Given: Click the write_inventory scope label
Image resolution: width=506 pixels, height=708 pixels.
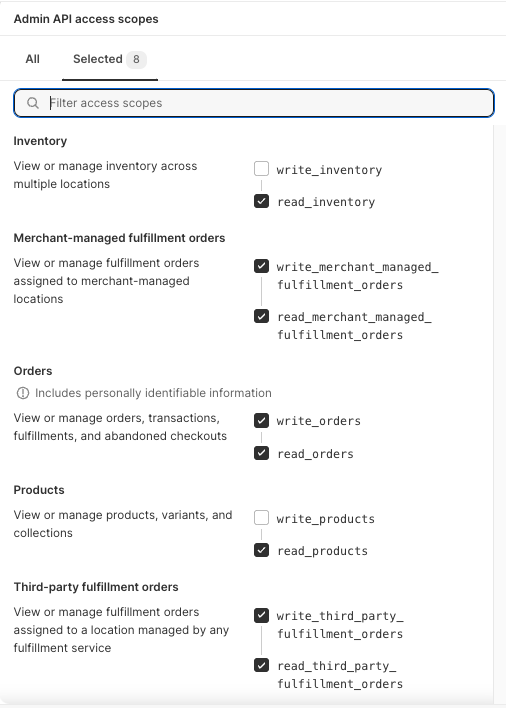Looking at the screenshot, I should tap(330, 170).
